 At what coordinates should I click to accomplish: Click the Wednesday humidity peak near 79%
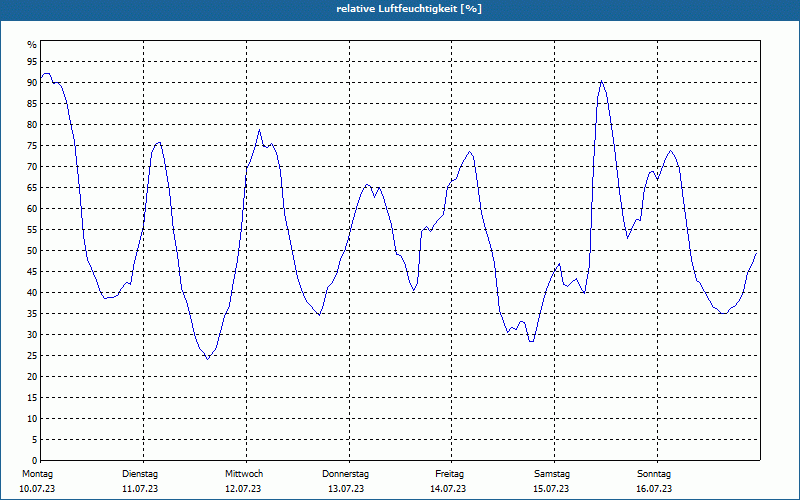(x=259, y=130)
